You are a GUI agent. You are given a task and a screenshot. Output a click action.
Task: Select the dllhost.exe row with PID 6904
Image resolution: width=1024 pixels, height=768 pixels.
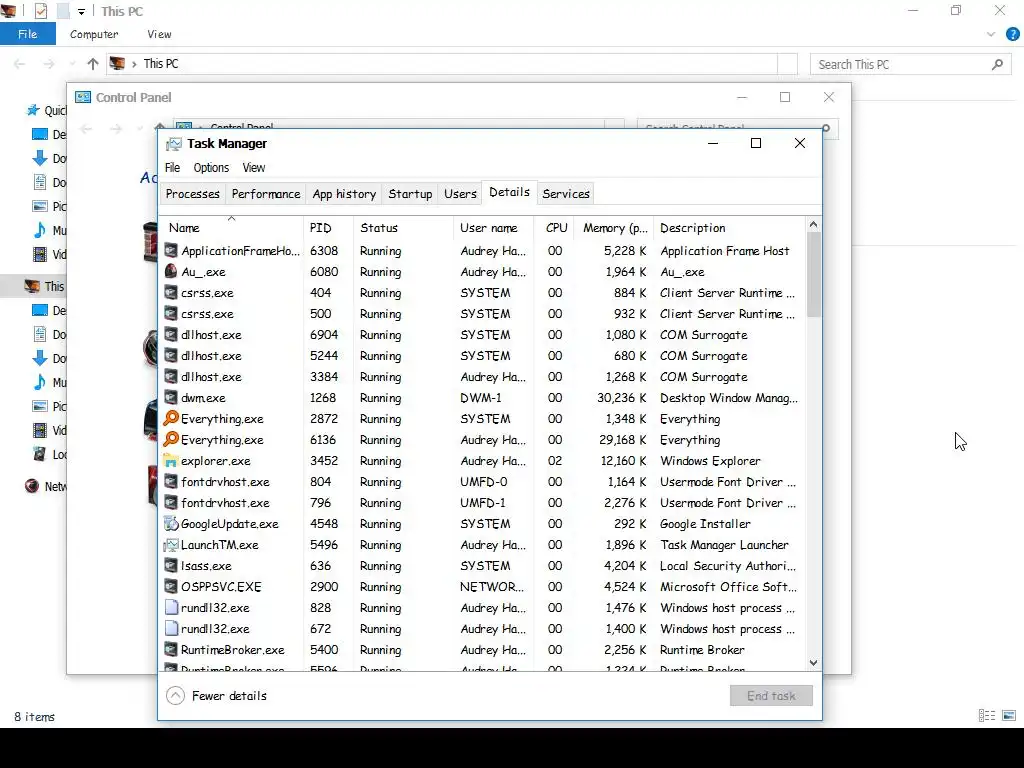coord(483,334)
